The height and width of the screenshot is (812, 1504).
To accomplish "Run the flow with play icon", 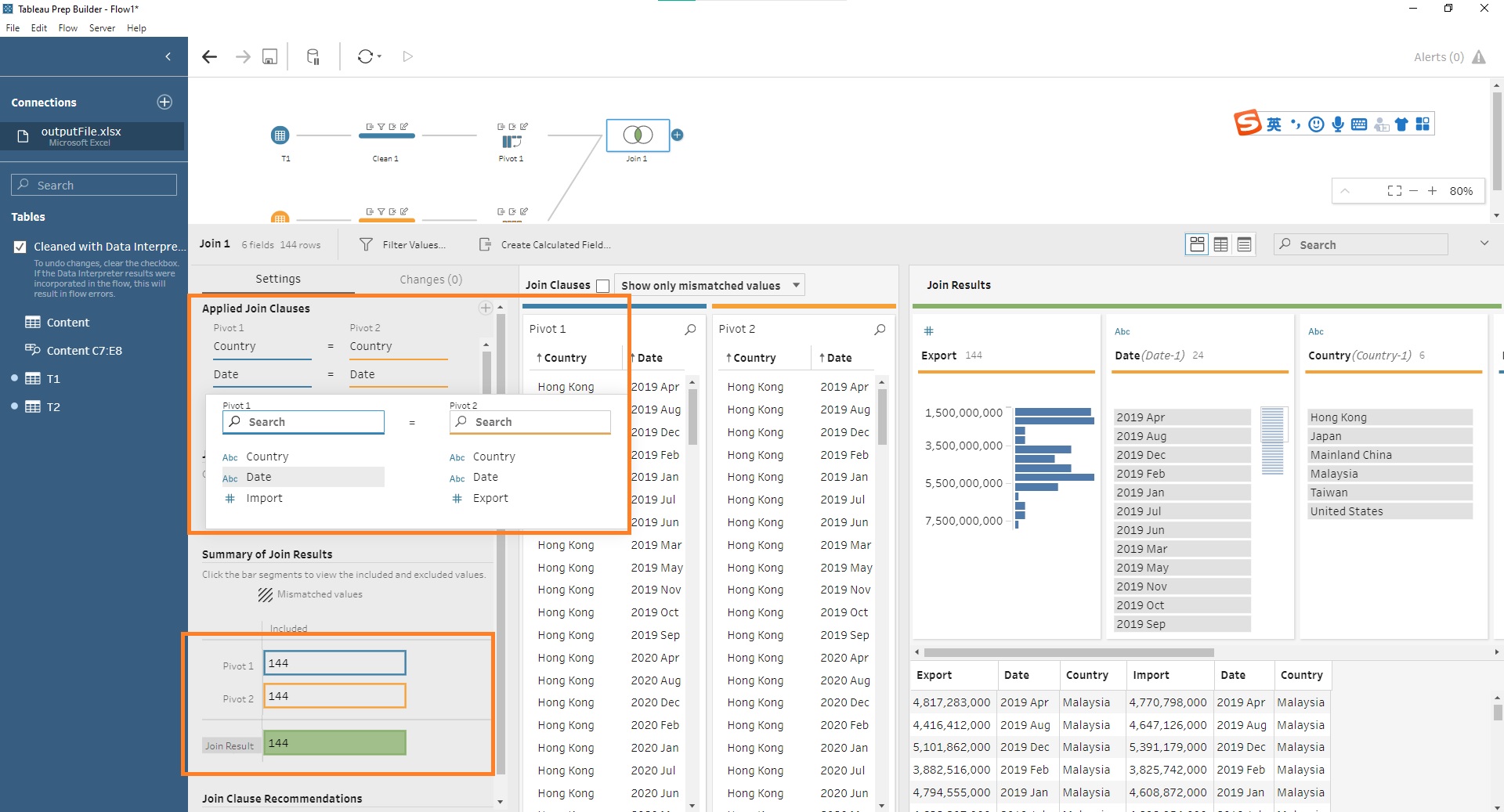I will click(407, 56).
